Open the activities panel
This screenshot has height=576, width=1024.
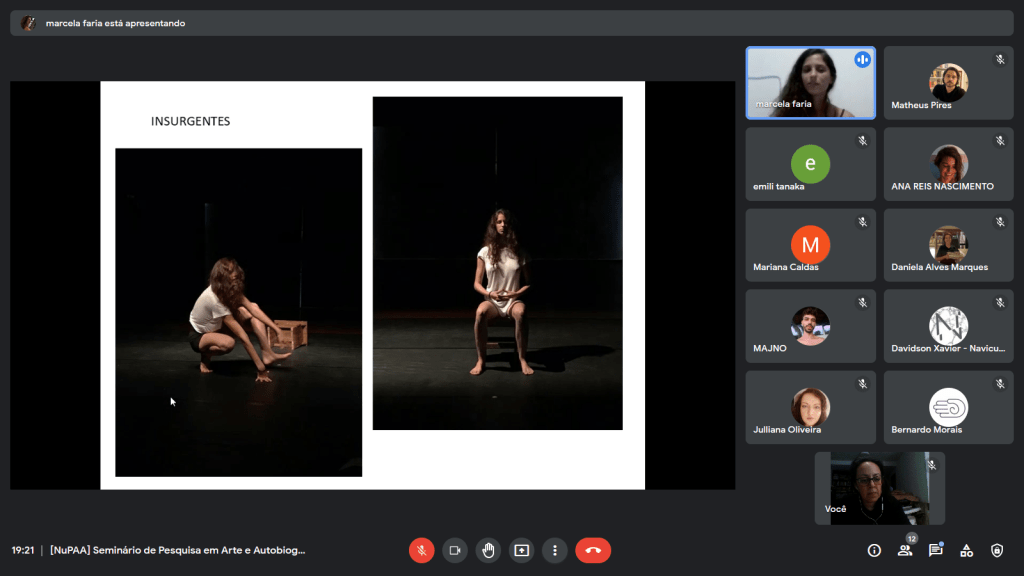point(966,550)
